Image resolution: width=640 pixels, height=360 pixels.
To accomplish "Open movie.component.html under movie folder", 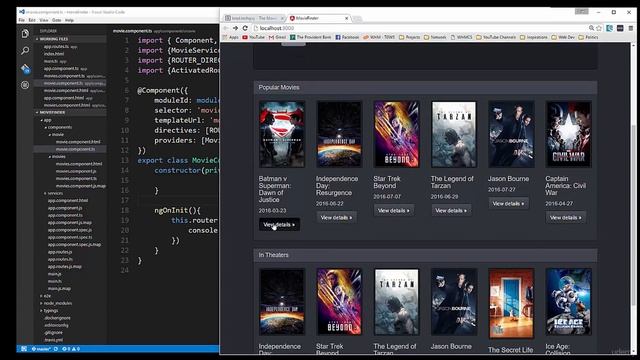I will click(x=78, y=142).
